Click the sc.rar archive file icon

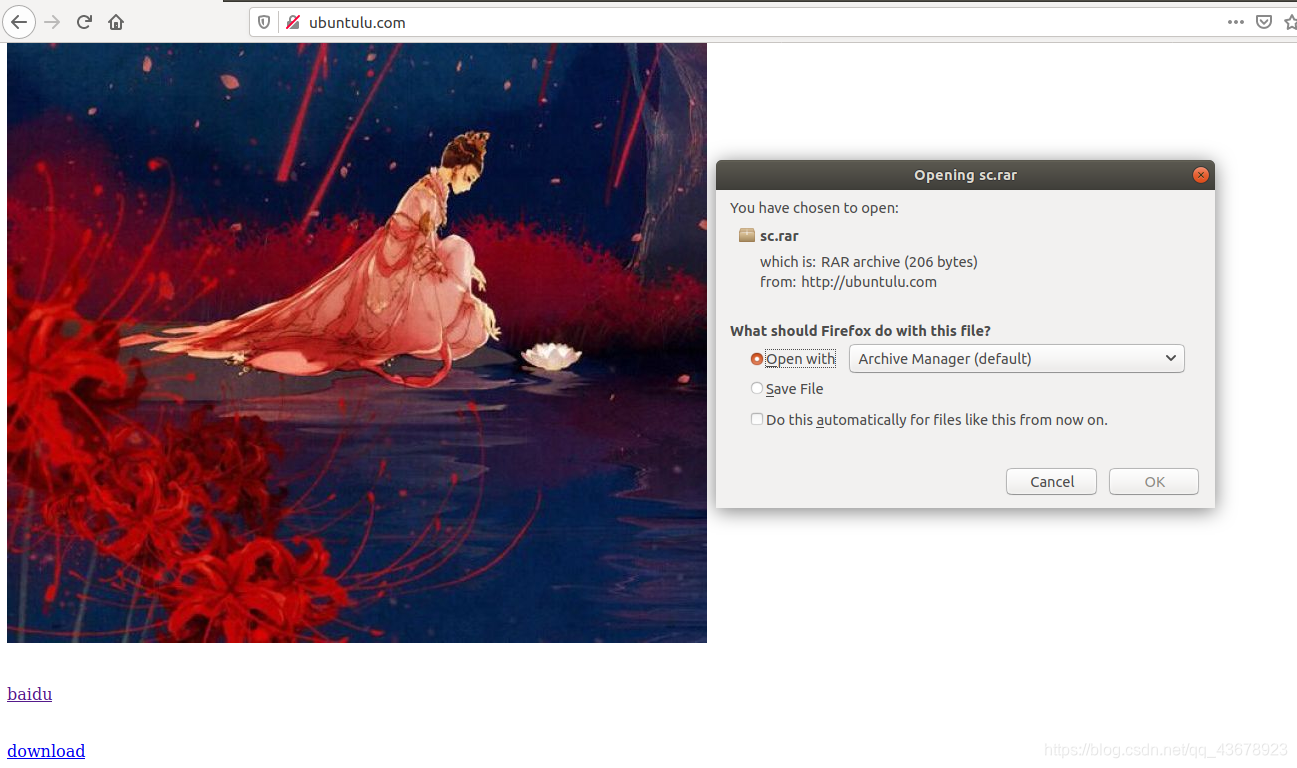point(746,236)
